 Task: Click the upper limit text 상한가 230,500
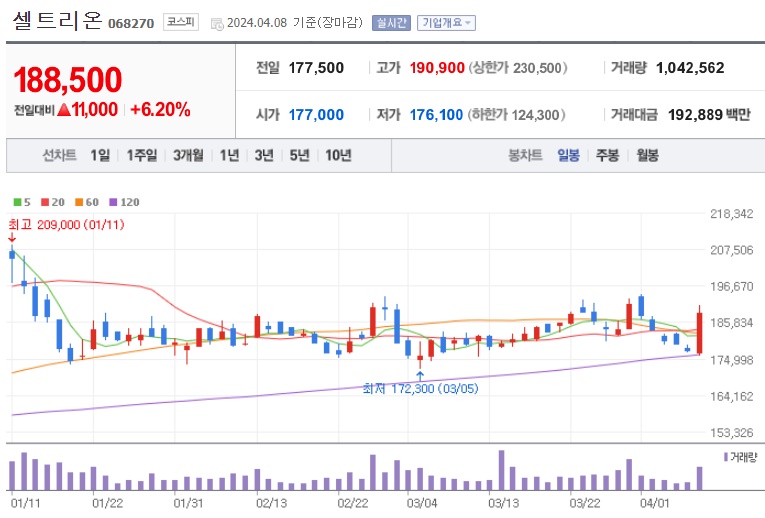518,68
